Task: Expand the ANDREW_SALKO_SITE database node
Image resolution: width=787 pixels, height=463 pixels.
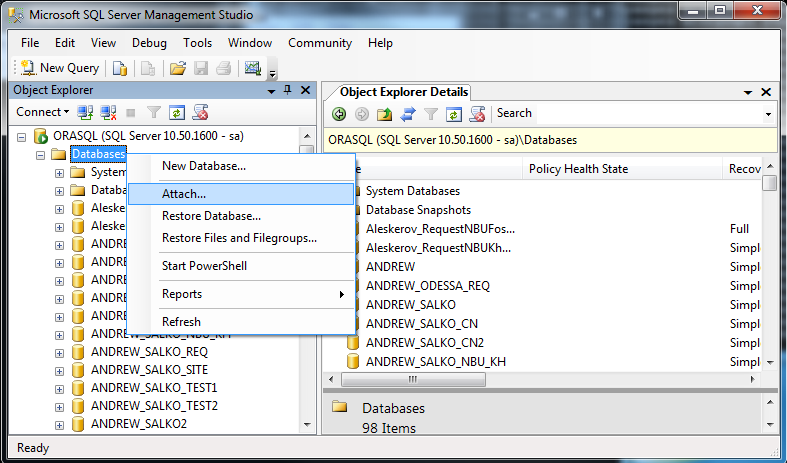Action: [x=60, y=370]
